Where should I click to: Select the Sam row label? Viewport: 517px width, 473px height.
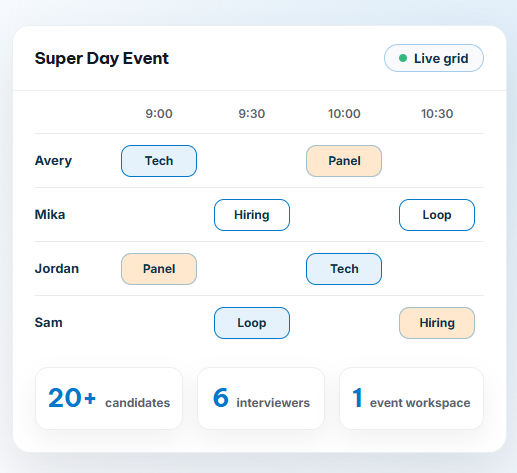tap(49, 323)
